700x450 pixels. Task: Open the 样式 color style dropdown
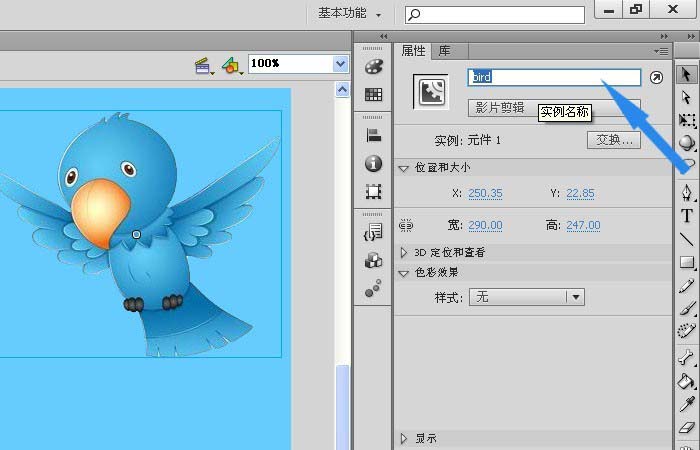coord(527,297)
